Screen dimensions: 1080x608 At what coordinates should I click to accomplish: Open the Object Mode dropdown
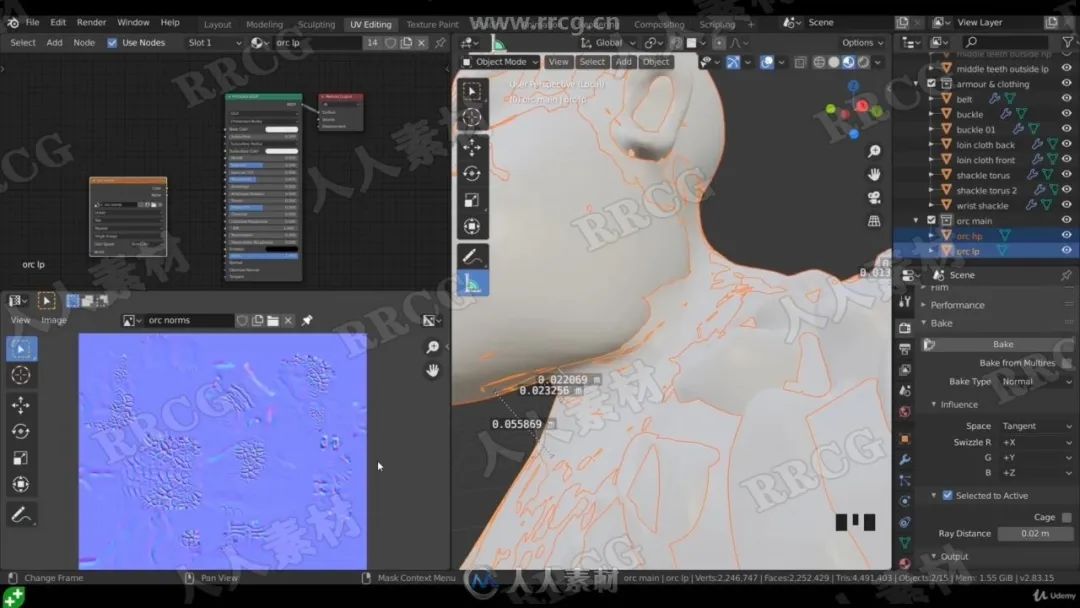click(x=500, y=62)
